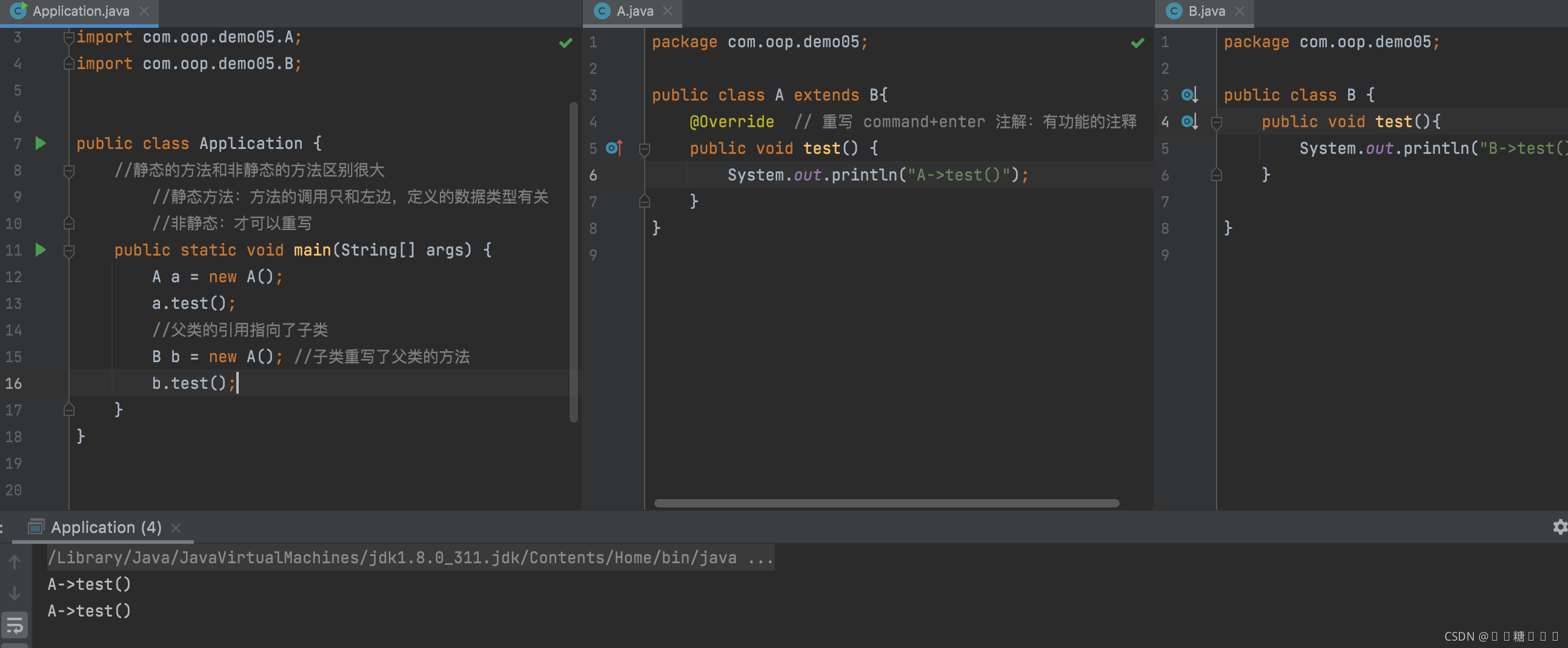Click A.java tab class icon
This screenshot has width=1568, height=648.
click(602, 10)
